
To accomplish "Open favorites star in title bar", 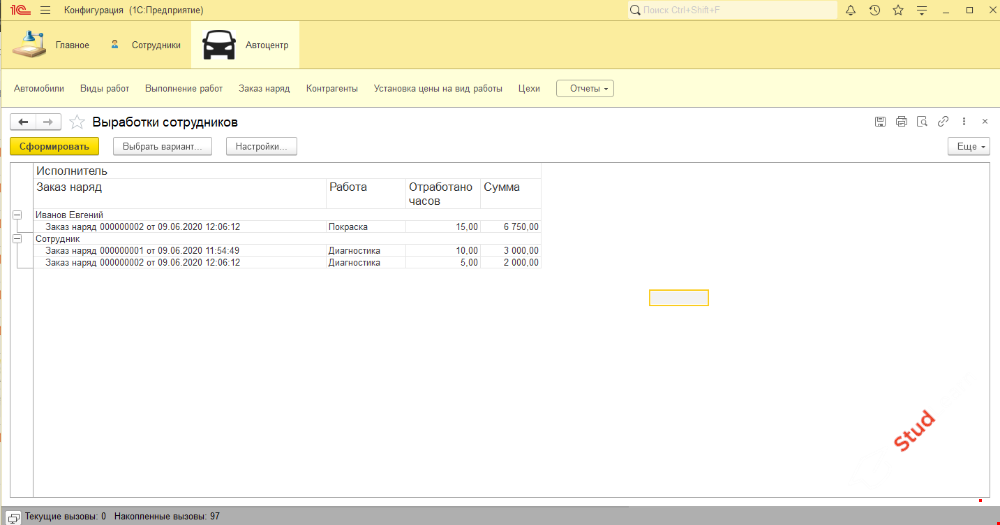I will click(898, 10).
